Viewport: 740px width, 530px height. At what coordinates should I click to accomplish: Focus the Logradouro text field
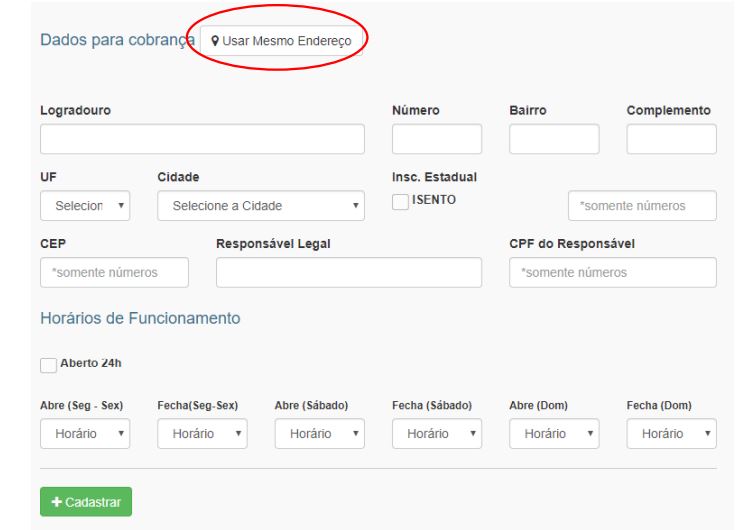point(203,139)
